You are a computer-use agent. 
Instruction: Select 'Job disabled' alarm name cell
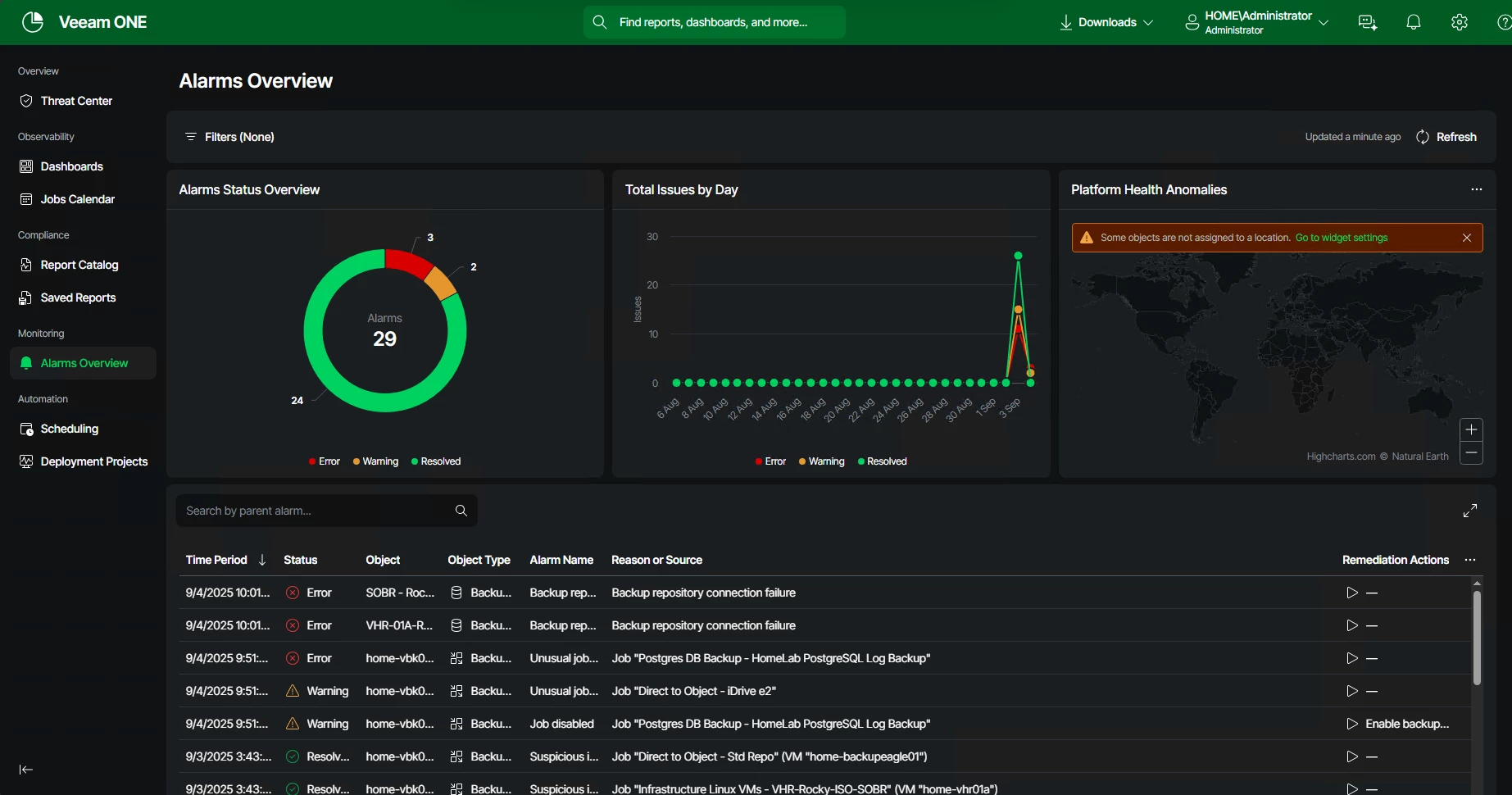561,724
